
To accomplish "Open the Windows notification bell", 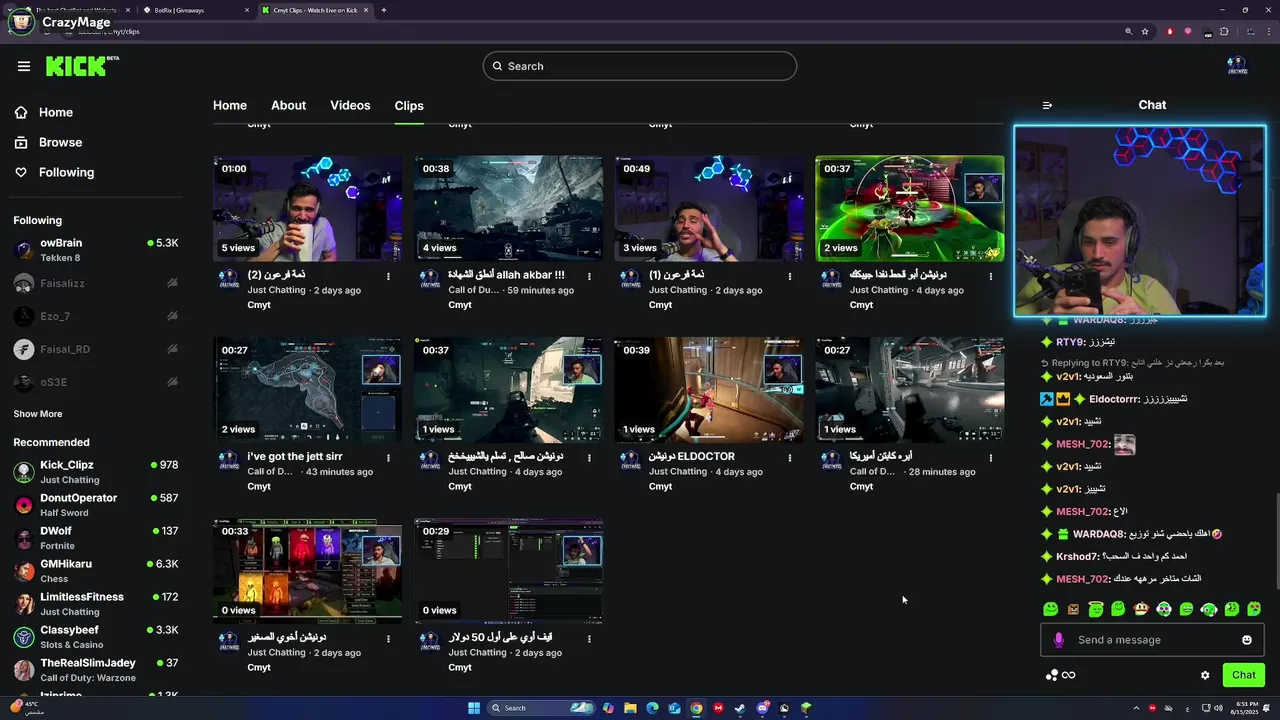I will [x=1268, y=708].
